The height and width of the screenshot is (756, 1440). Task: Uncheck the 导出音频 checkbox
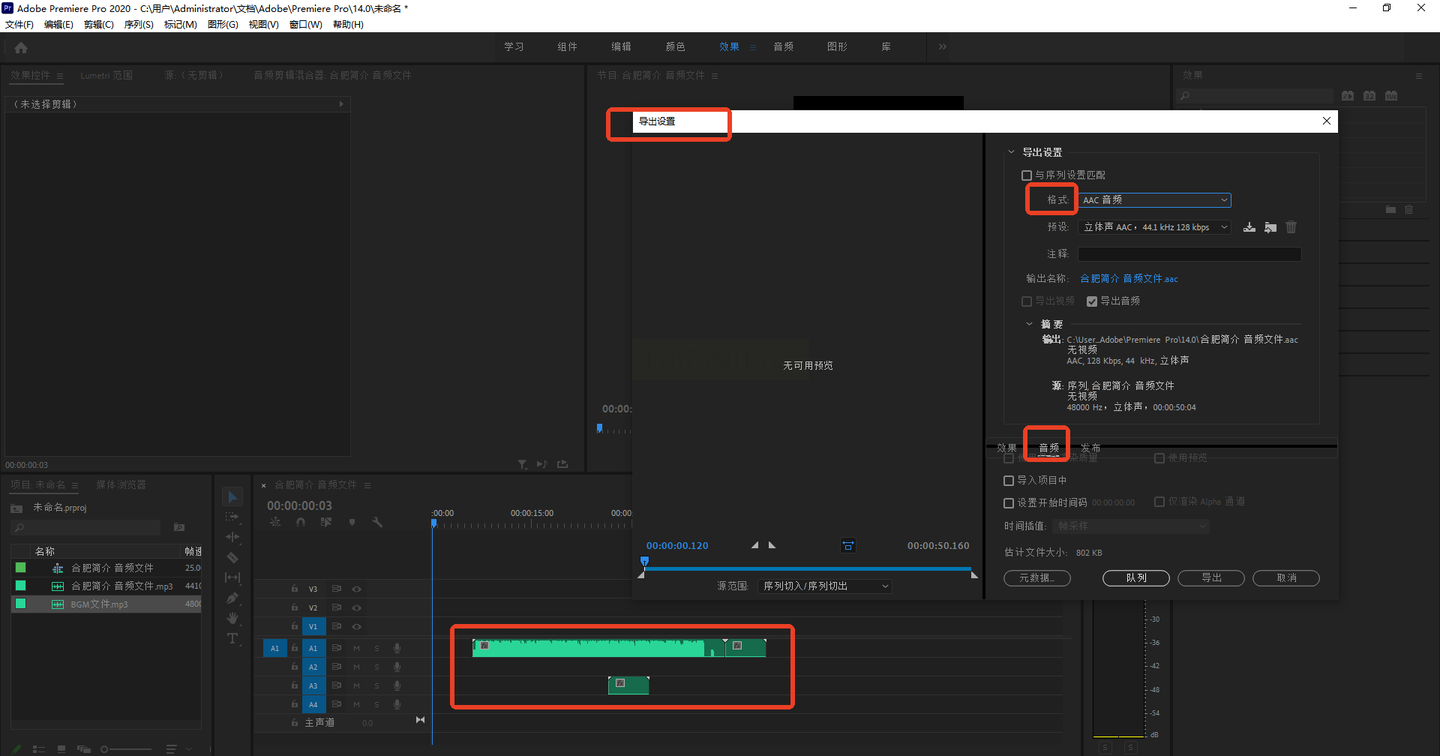(x=1092, y=301)
